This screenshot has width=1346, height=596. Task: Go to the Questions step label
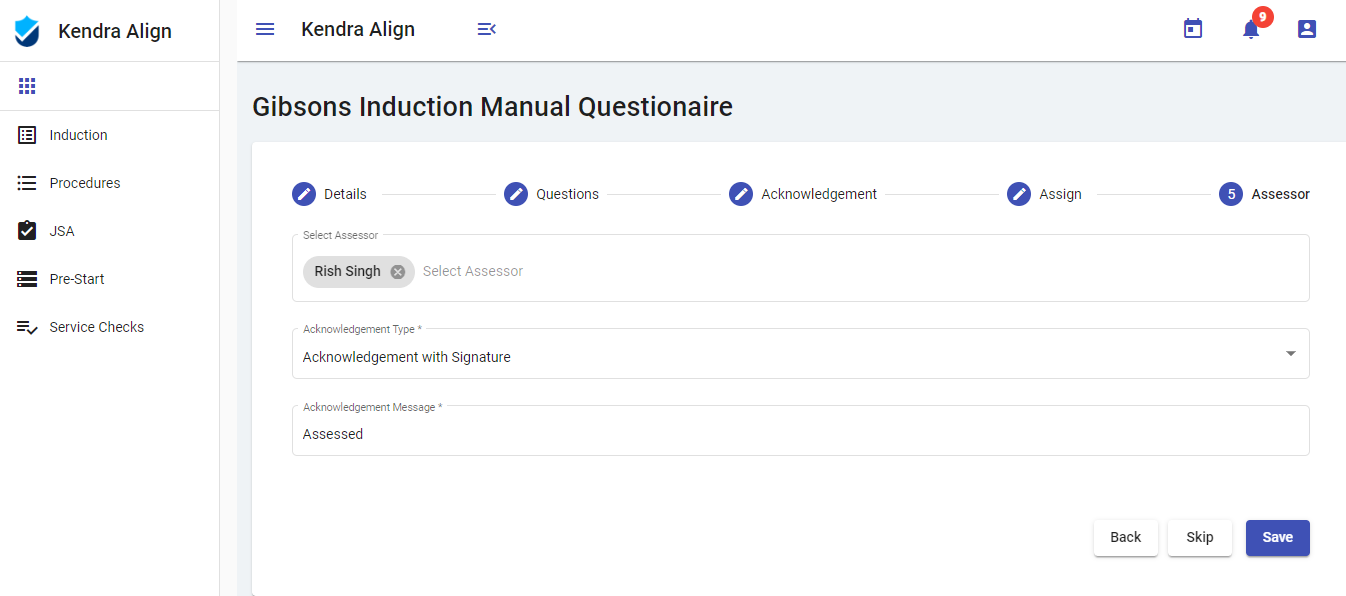click(x=567, y=194)
